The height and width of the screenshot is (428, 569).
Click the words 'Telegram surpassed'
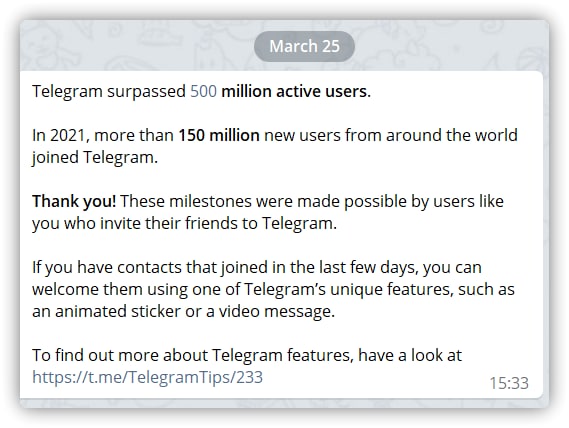point(109,91)
